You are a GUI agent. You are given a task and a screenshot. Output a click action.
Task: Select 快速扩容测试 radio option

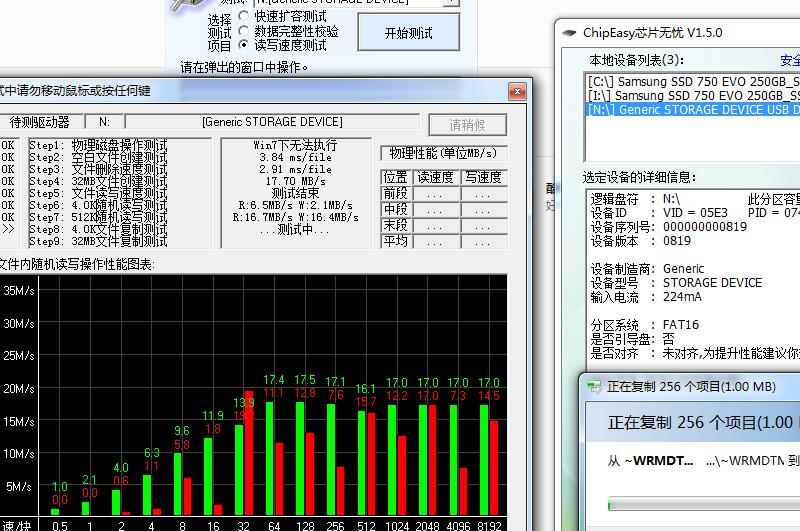tap(244, 16)
